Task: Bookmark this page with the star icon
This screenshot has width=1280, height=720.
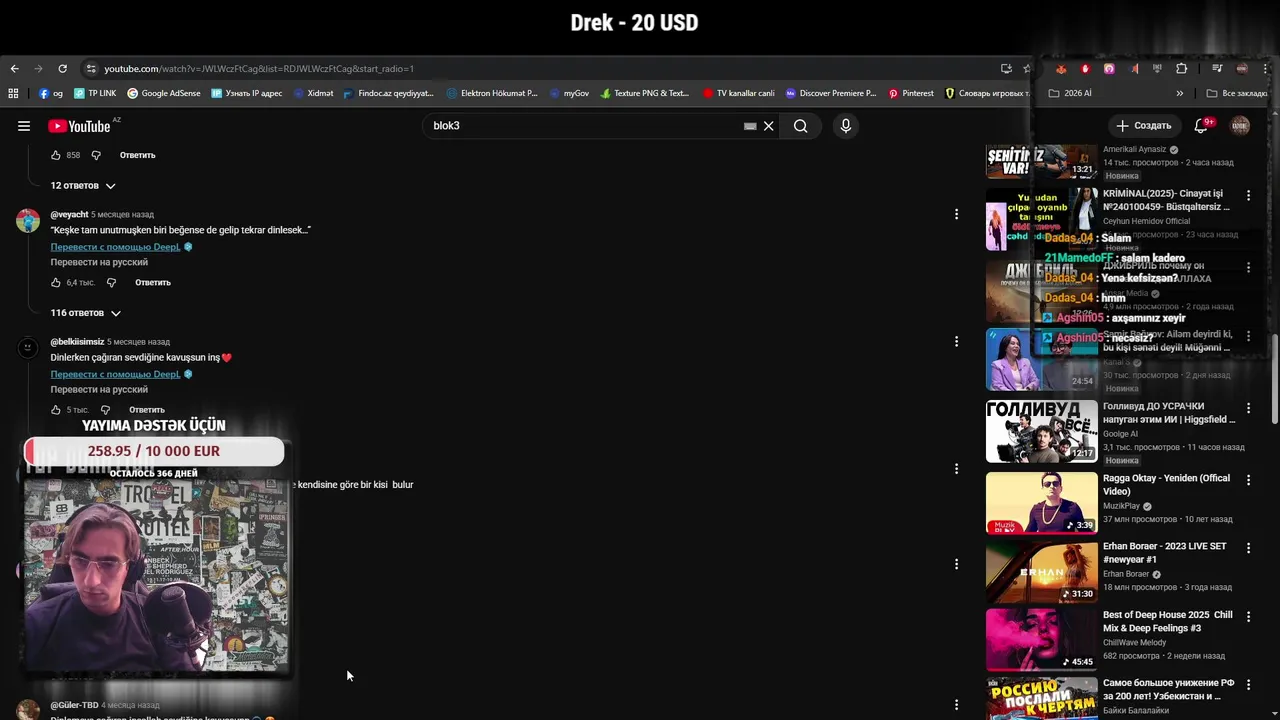Action: point(1027,69)
